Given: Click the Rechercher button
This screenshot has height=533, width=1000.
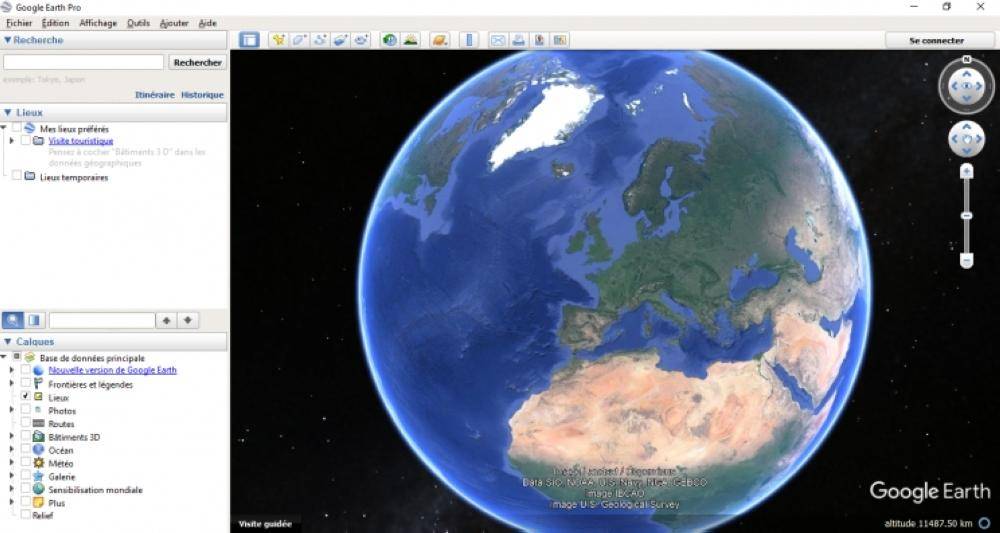Looking at the screenshot, I should [x=198, y=62].
